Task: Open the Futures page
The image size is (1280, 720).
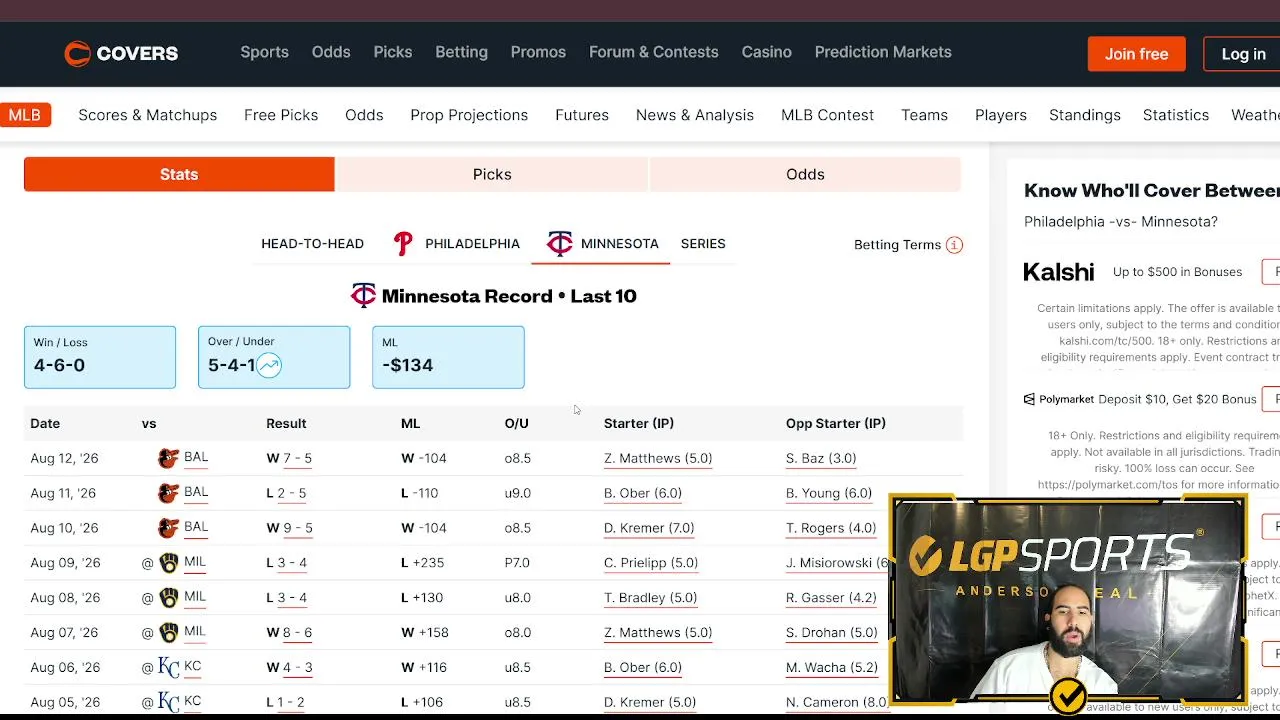Action: [x=582, y=115]
